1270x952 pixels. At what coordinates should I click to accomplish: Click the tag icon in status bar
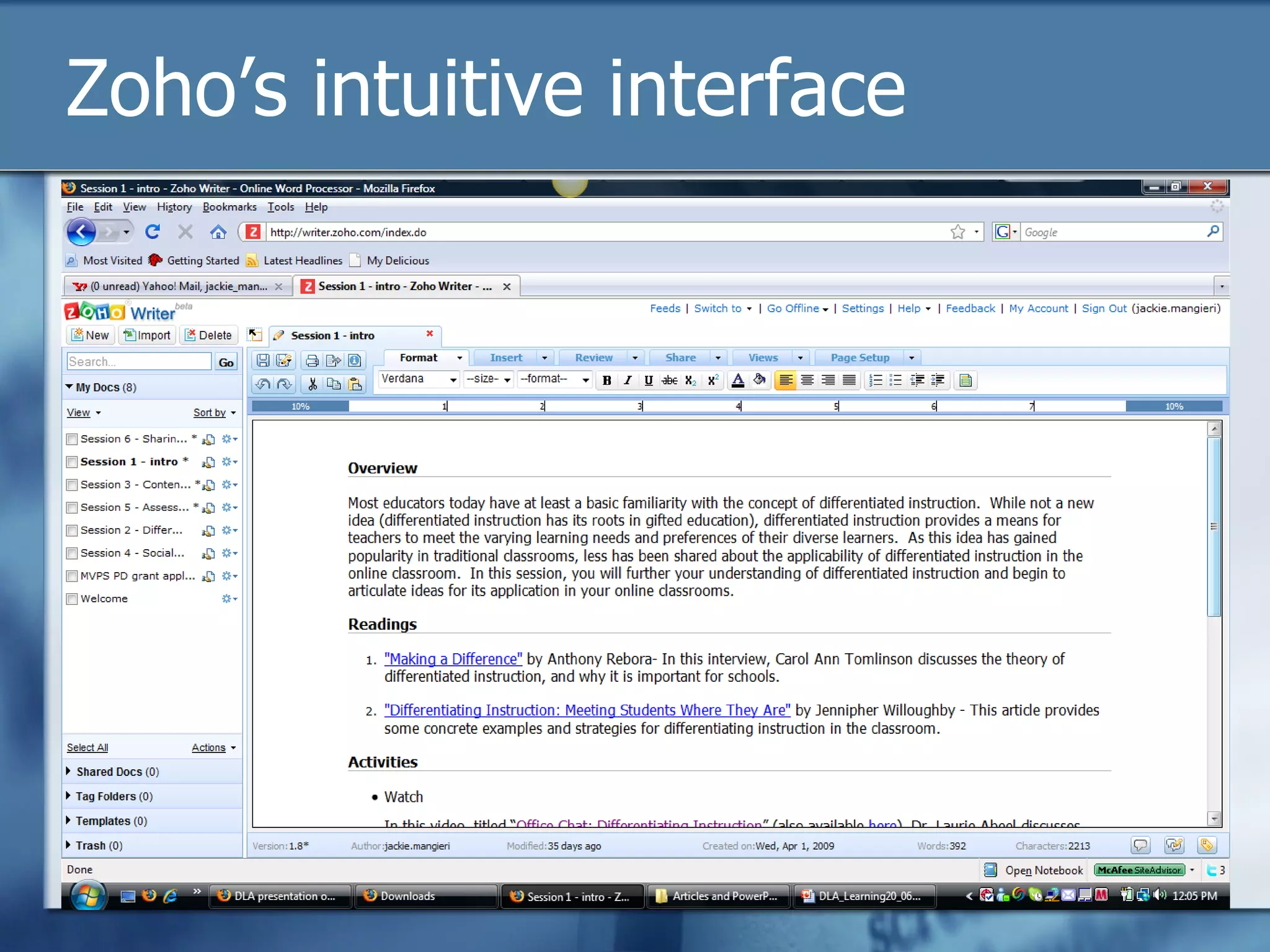pos(1207,845)
